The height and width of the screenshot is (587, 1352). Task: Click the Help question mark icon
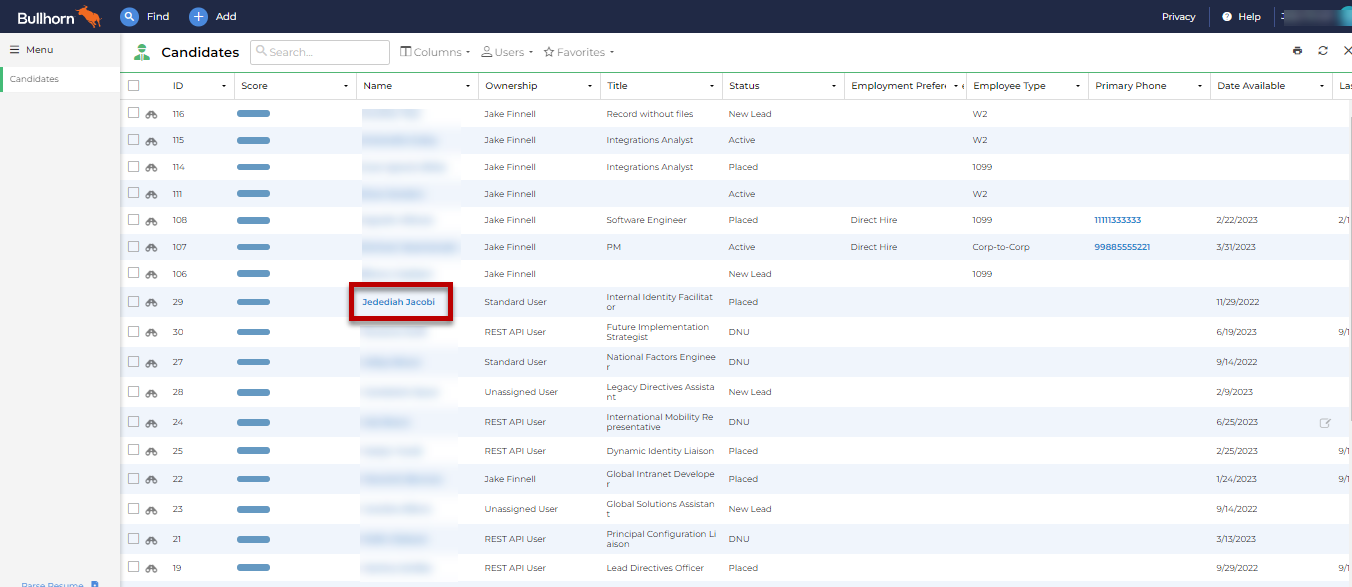pos(1227,17)
